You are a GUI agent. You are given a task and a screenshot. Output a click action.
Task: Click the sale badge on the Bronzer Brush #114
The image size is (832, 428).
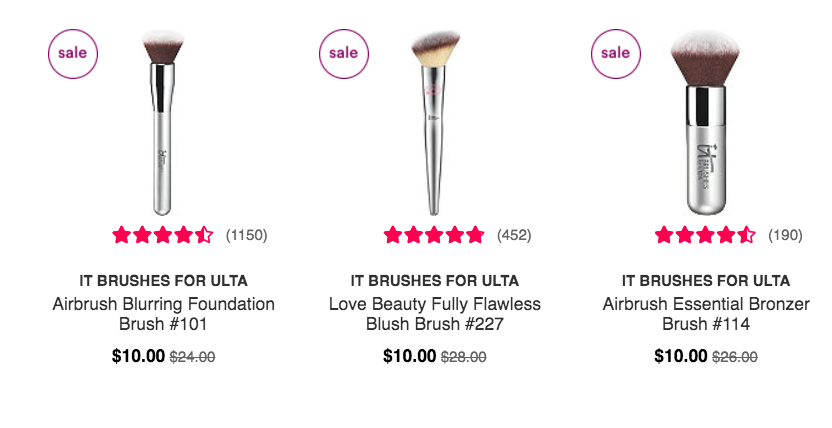(616, 54)
